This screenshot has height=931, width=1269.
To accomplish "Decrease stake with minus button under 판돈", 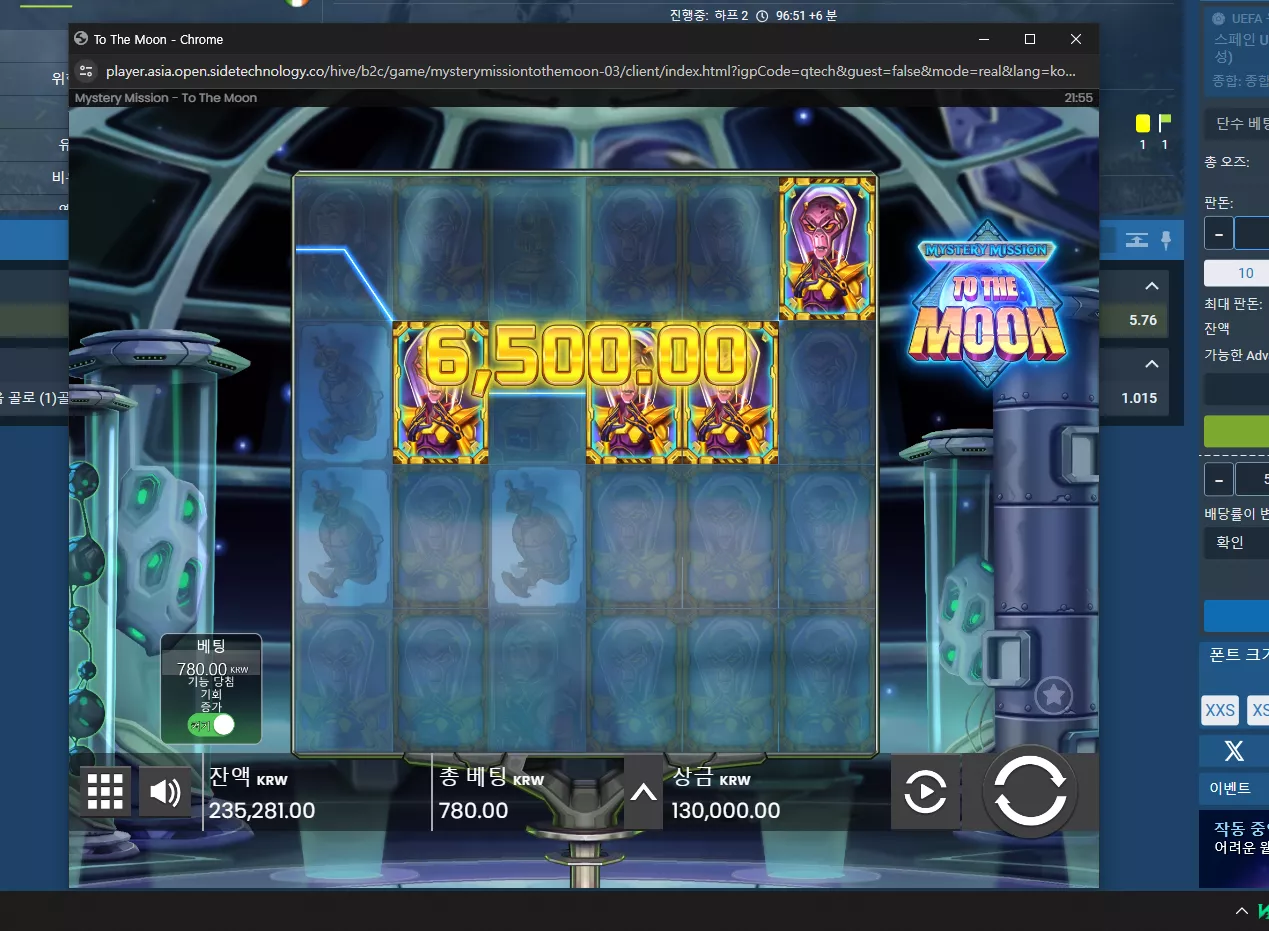I will click(x=1218, y=233).
